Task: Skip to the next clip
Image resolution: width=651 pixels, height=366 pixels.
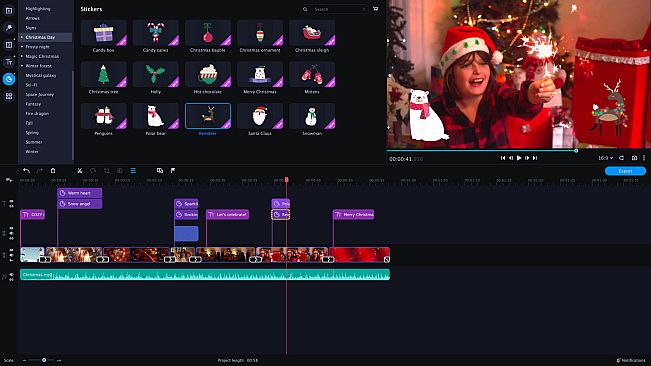Action: 535,158
